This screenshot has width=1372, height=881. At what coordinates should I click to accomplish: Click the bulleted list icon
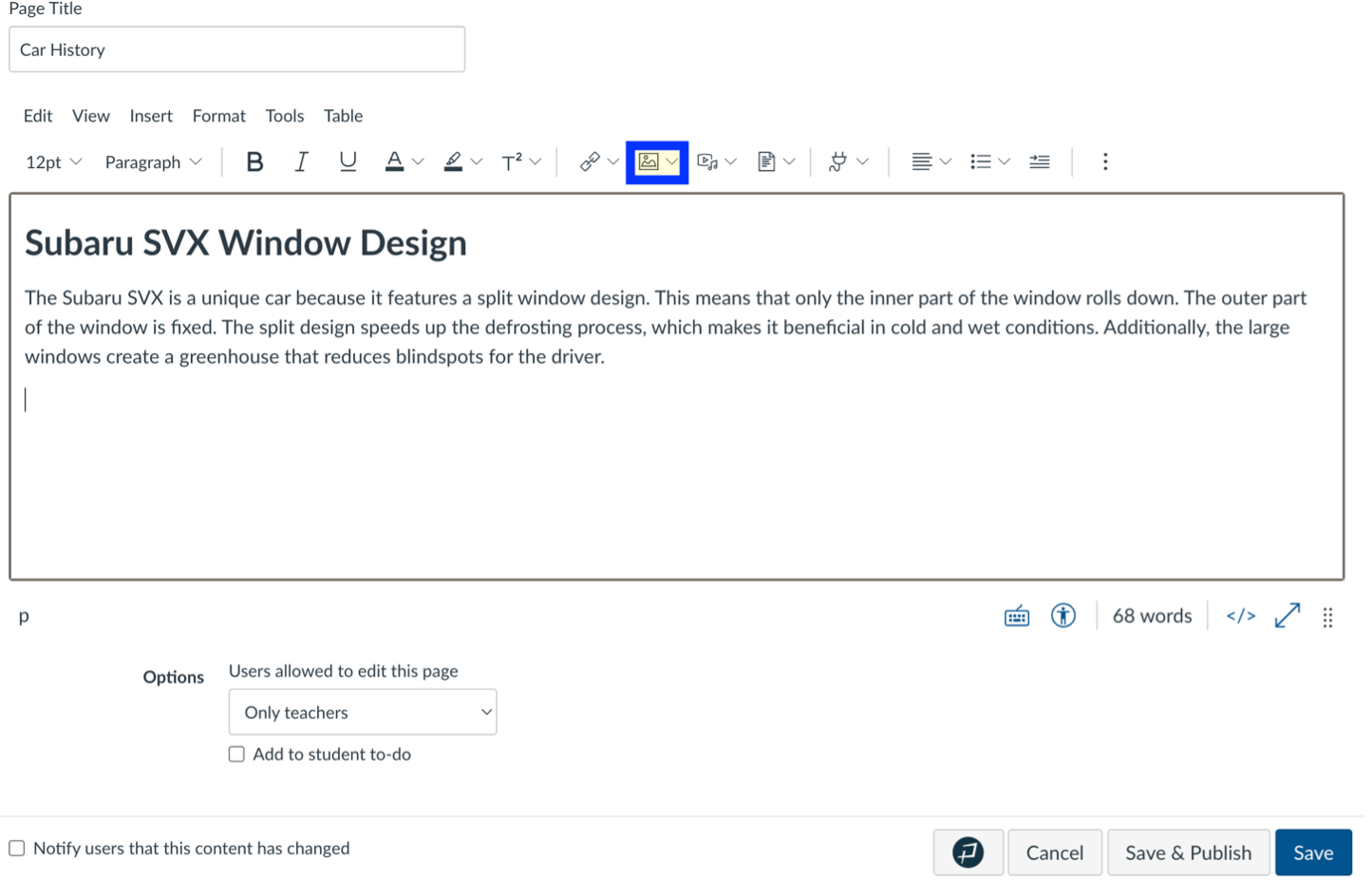coord(981,162)
